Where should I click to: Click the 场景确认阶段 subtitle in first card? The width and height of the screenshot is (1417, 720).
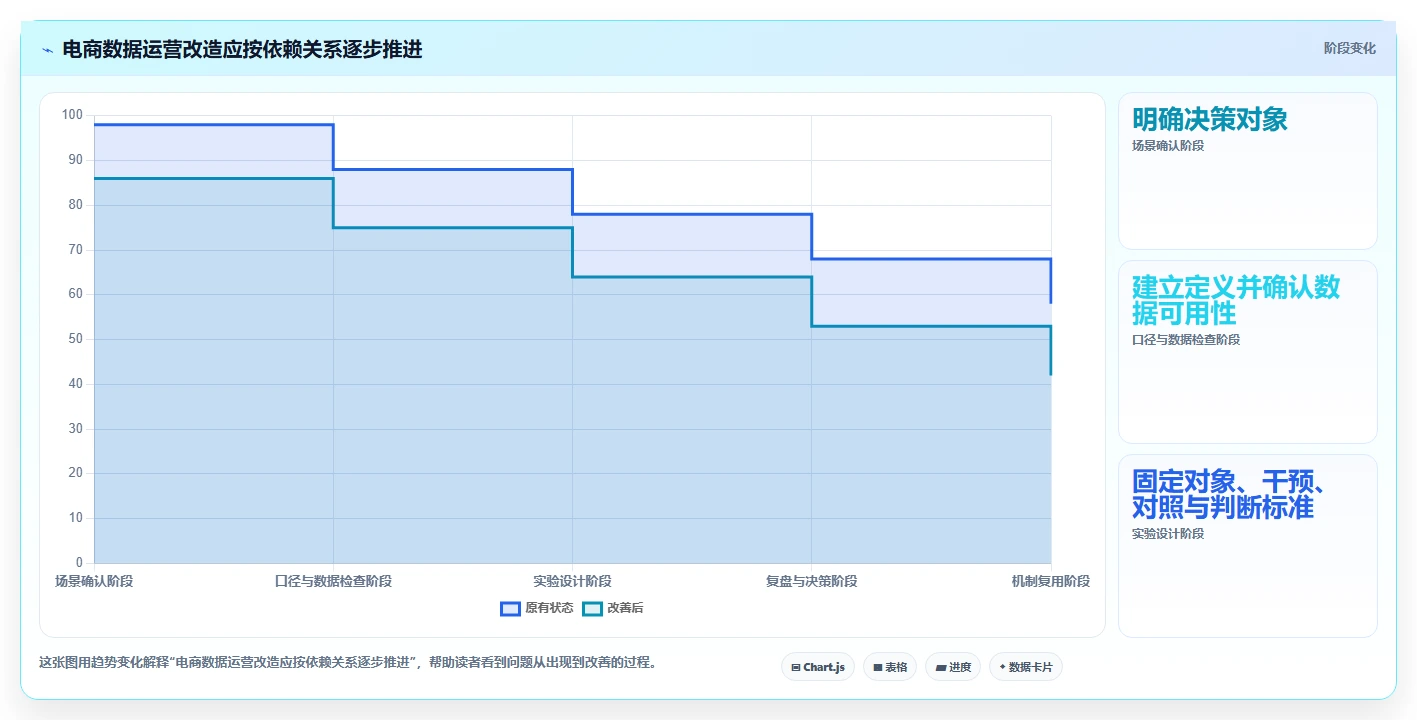point(1168,146)
